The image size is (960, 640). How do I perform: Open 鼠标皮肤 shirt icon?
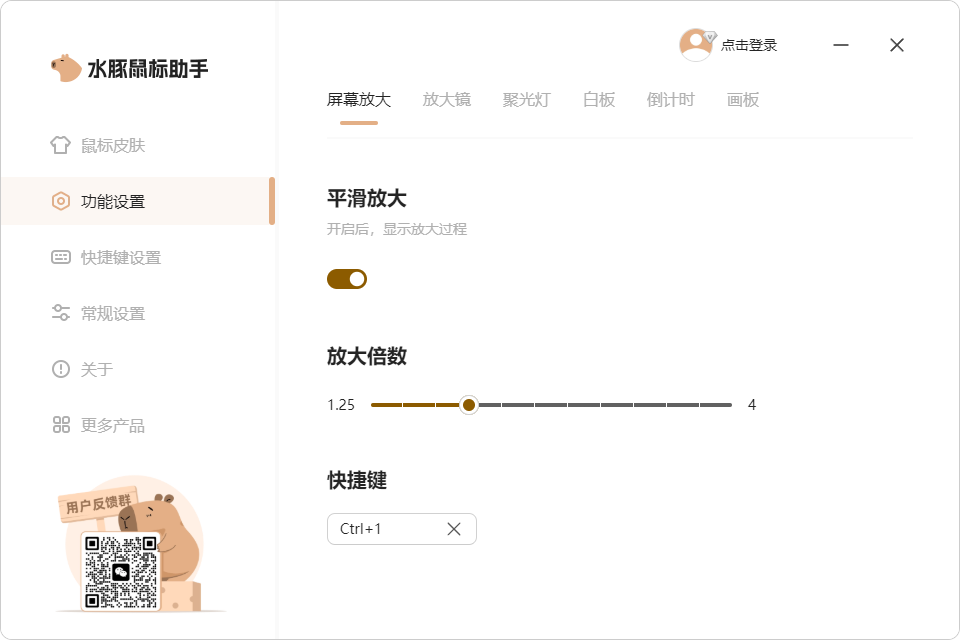pos(60,145)
